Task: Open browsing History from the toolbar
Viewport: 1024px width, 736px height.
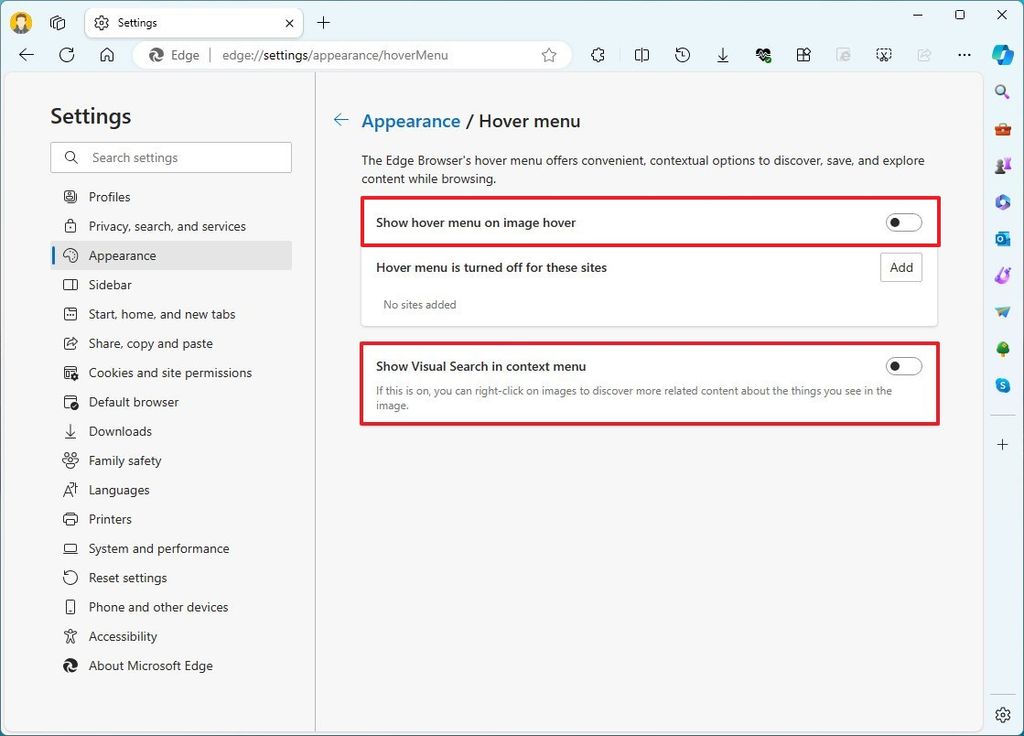Action: coord(681,55)
